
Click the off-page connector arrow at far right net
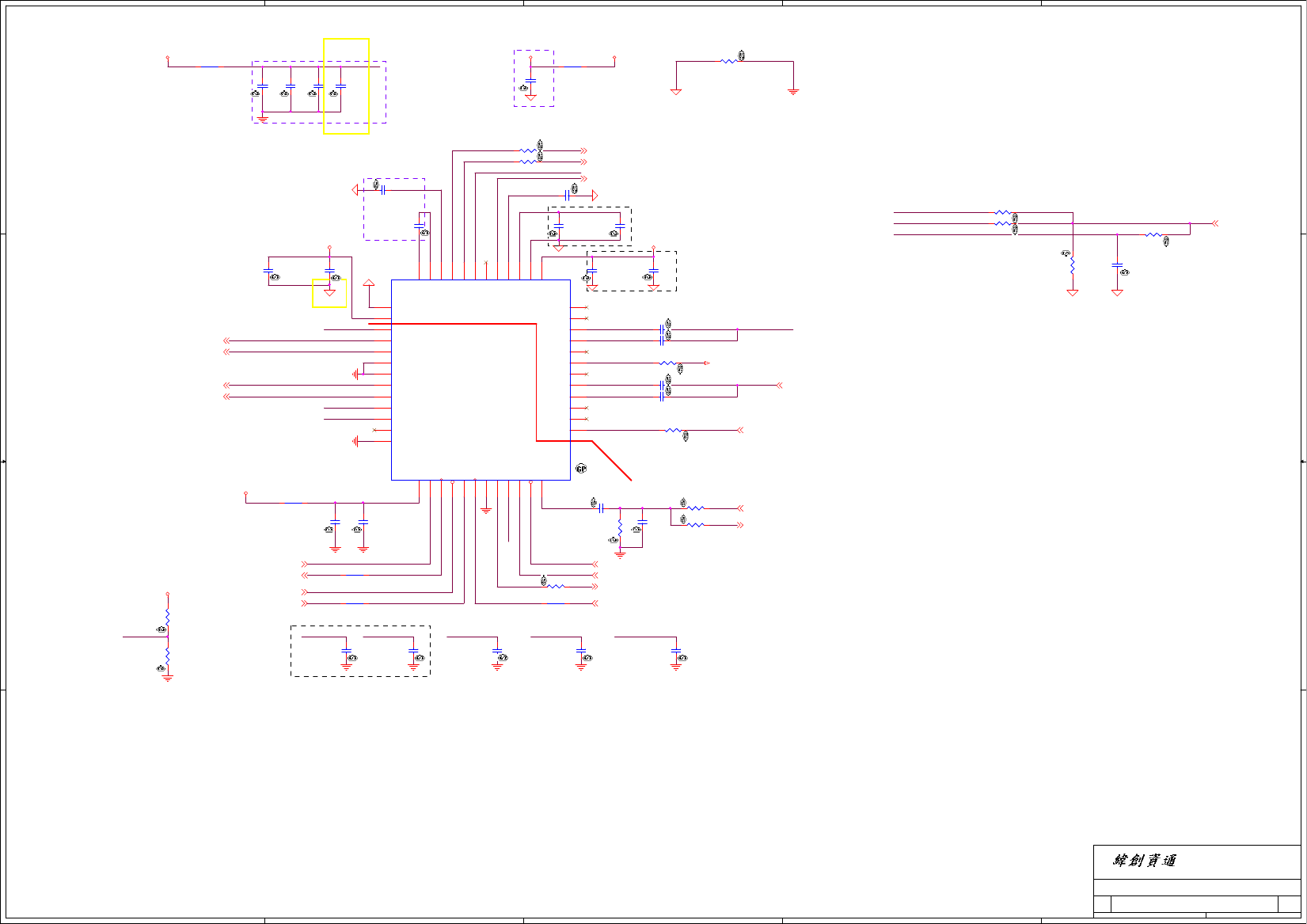(1215, 223)
